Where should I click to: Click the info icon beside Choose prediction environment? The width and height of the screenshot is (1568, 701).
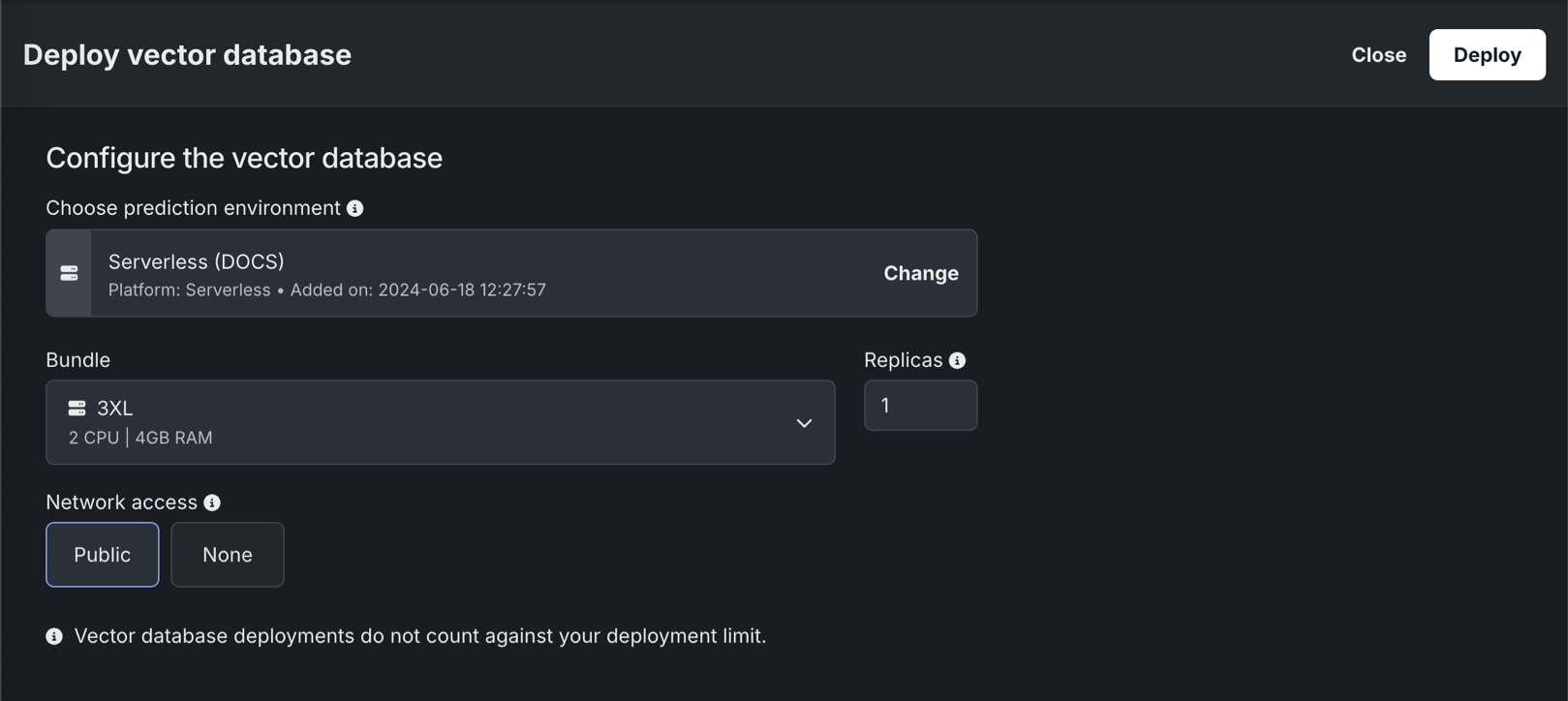tap(355, 208)
